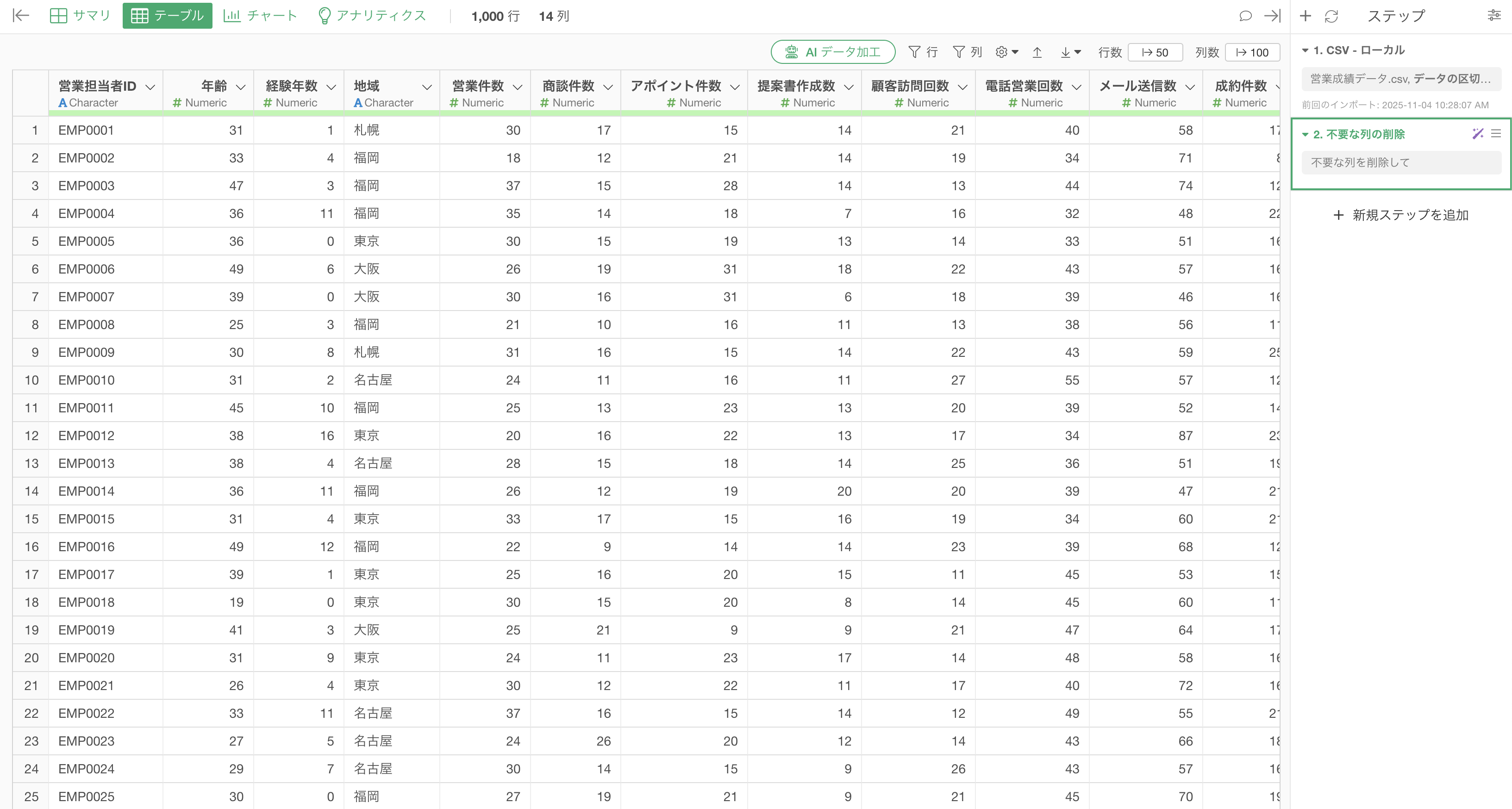This screenshot has height=809, width=1512.
Task: Click 新規ステップを追加
Action: (1401, 215)
